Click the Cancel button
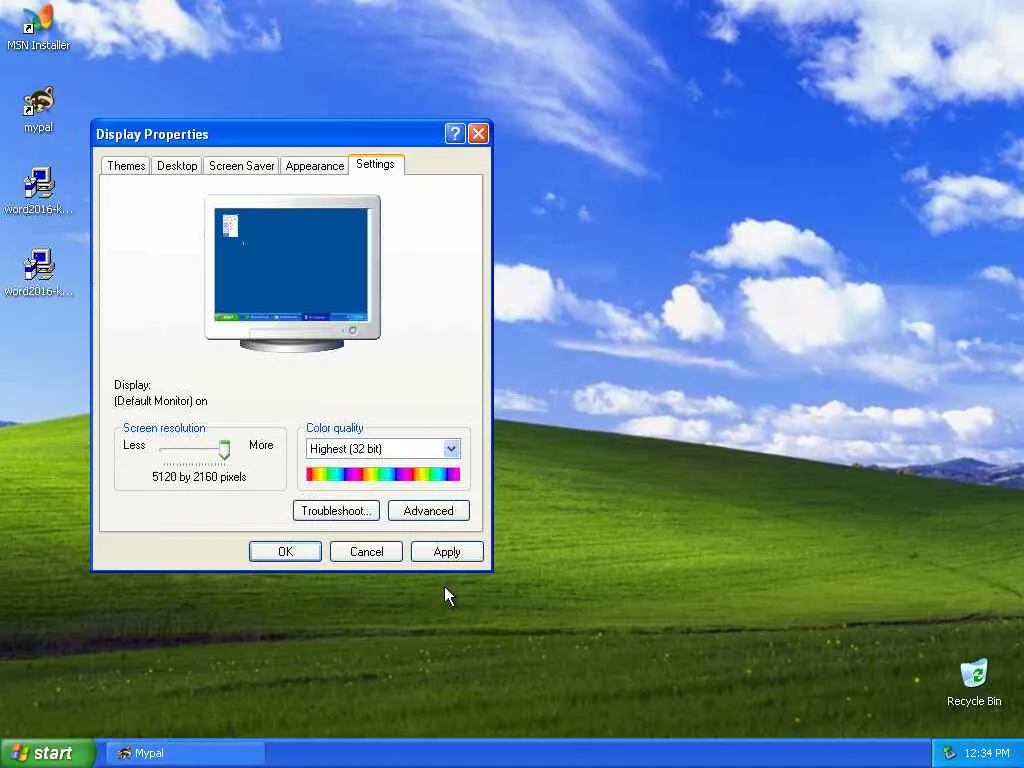Image resolution: width=1024 pixels, height=768 pixels. [x=366, y=552]
